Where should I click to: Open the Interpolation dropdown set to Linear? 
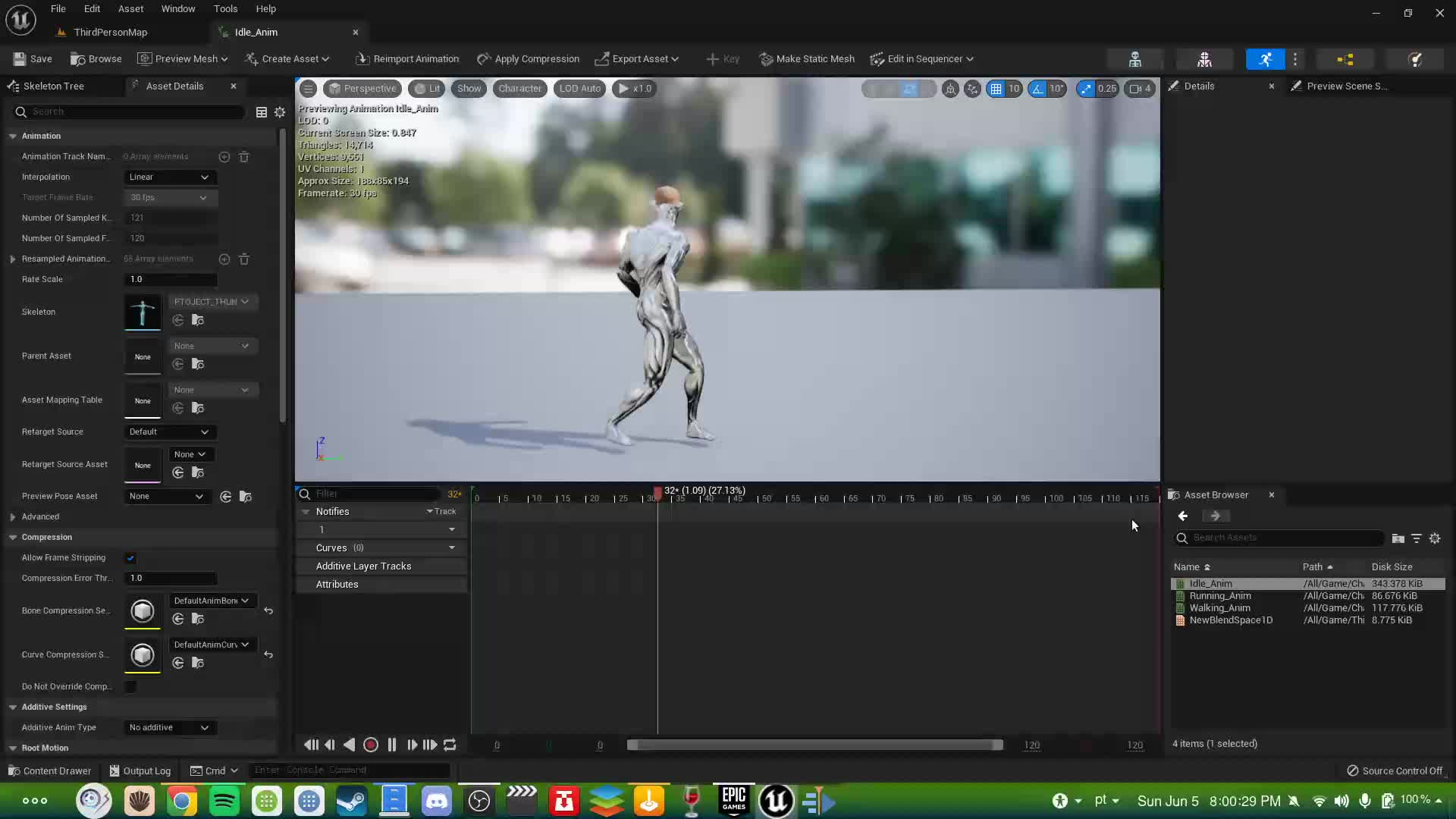pyautogui.click(x=168, y=177)
